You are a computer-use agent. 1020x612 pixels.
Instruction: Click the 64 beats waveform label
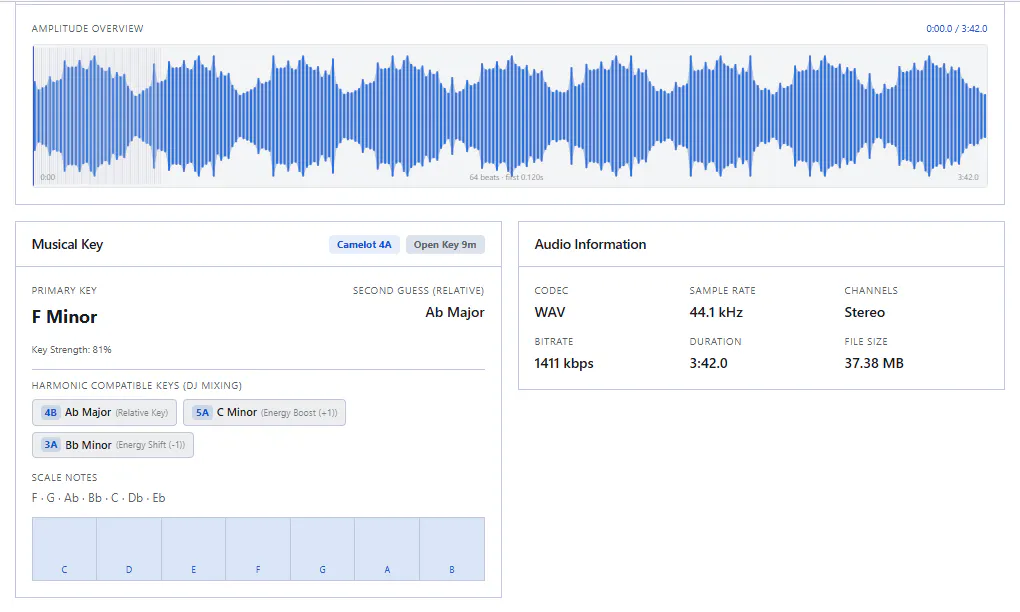[506, 177]
